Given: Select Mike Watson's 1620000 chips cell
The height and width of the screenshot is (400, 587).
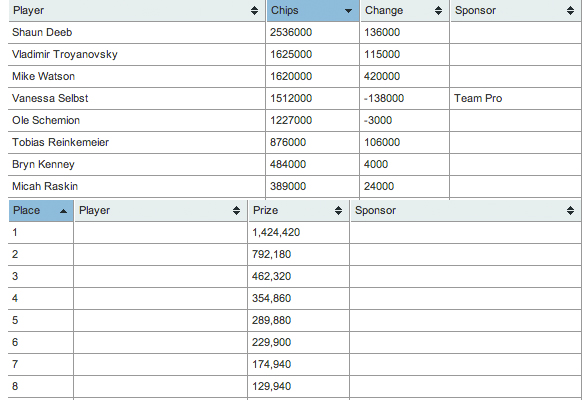Looking at the screenshot, I should pyautogui.click(x=312, y=76).
